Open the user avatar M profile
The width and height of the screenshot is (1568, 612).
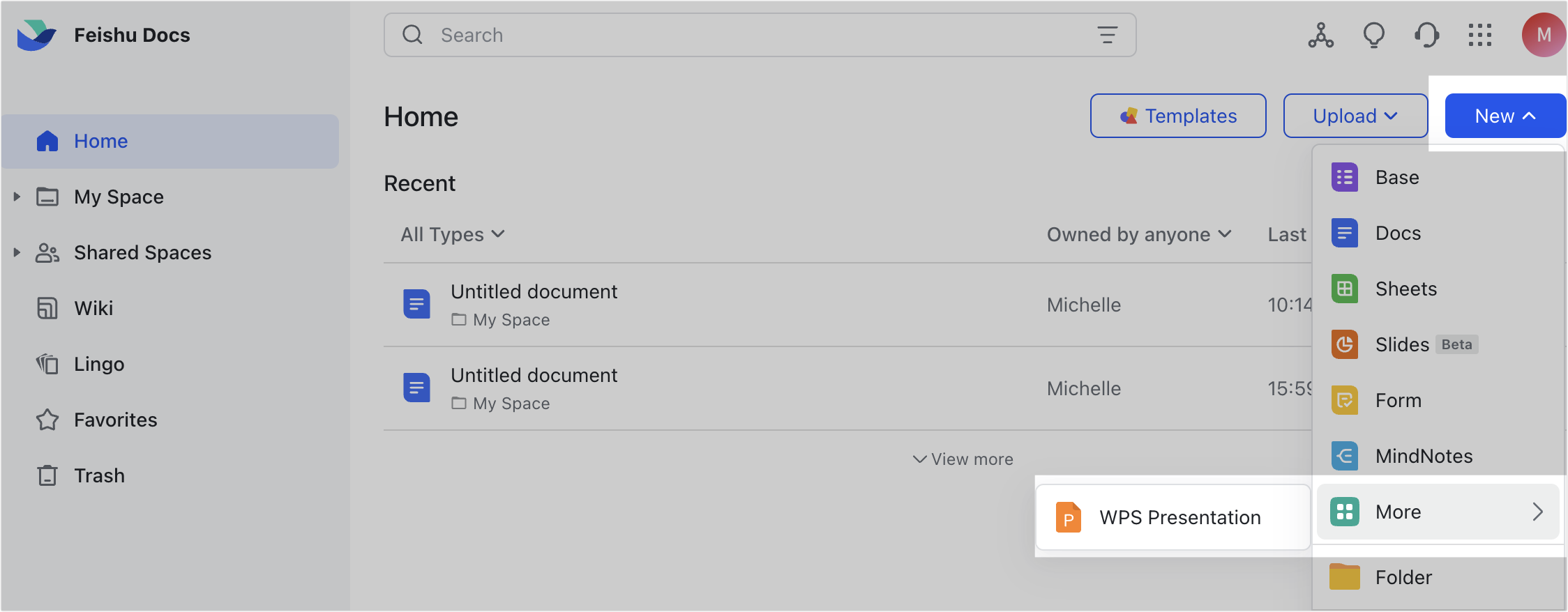tap(1544, 35)
